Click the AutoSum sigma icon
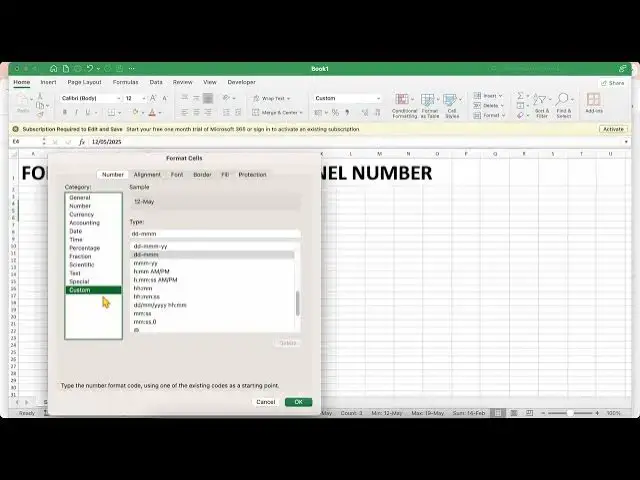The image size is (640, 480). click(x=520, y=96)
